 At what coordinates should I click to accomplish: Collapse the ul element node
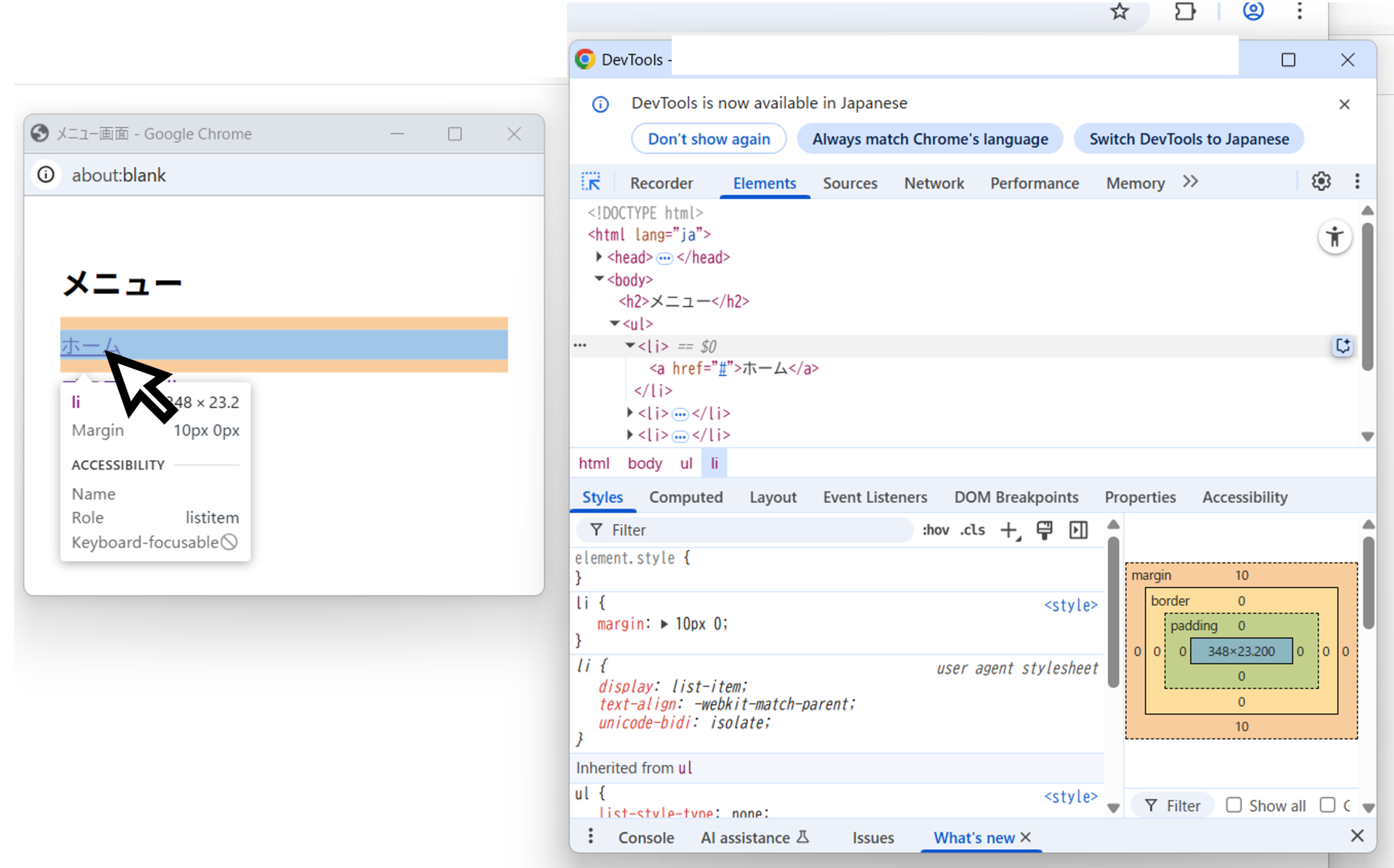614,324
